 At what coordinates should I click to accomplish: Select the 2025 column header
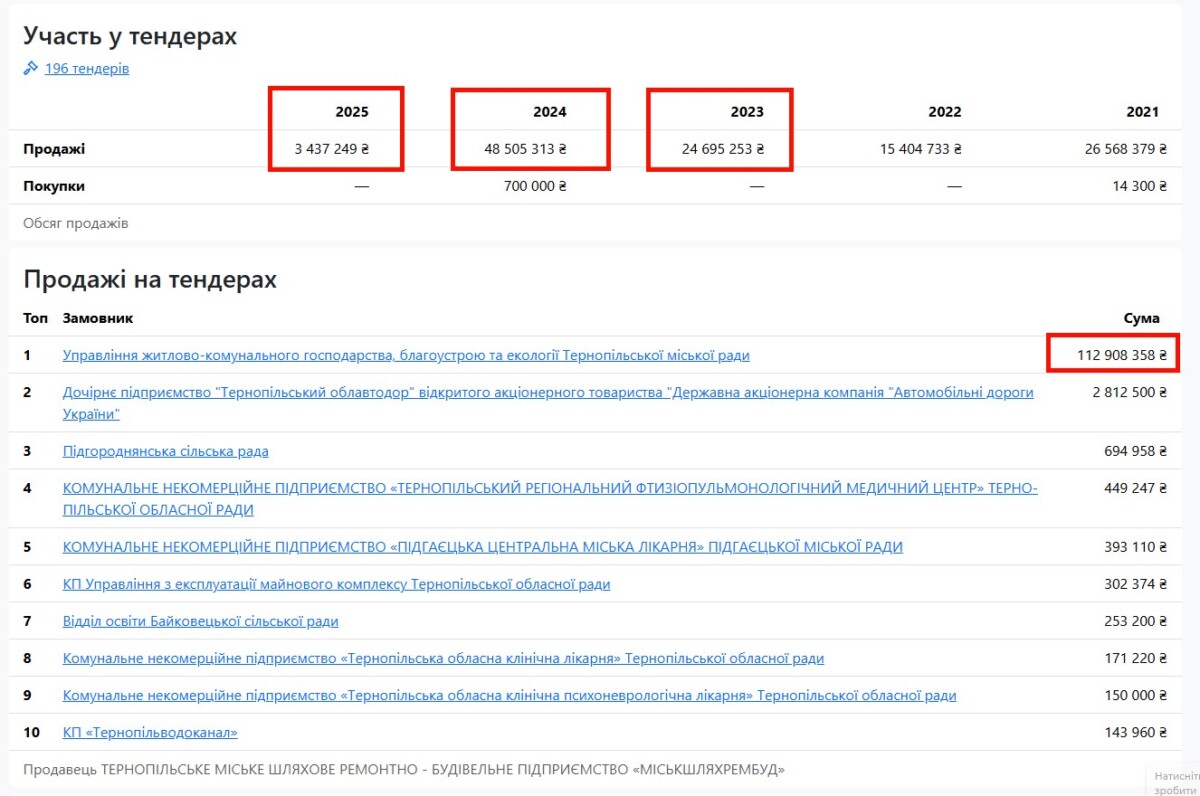[352, 112]
